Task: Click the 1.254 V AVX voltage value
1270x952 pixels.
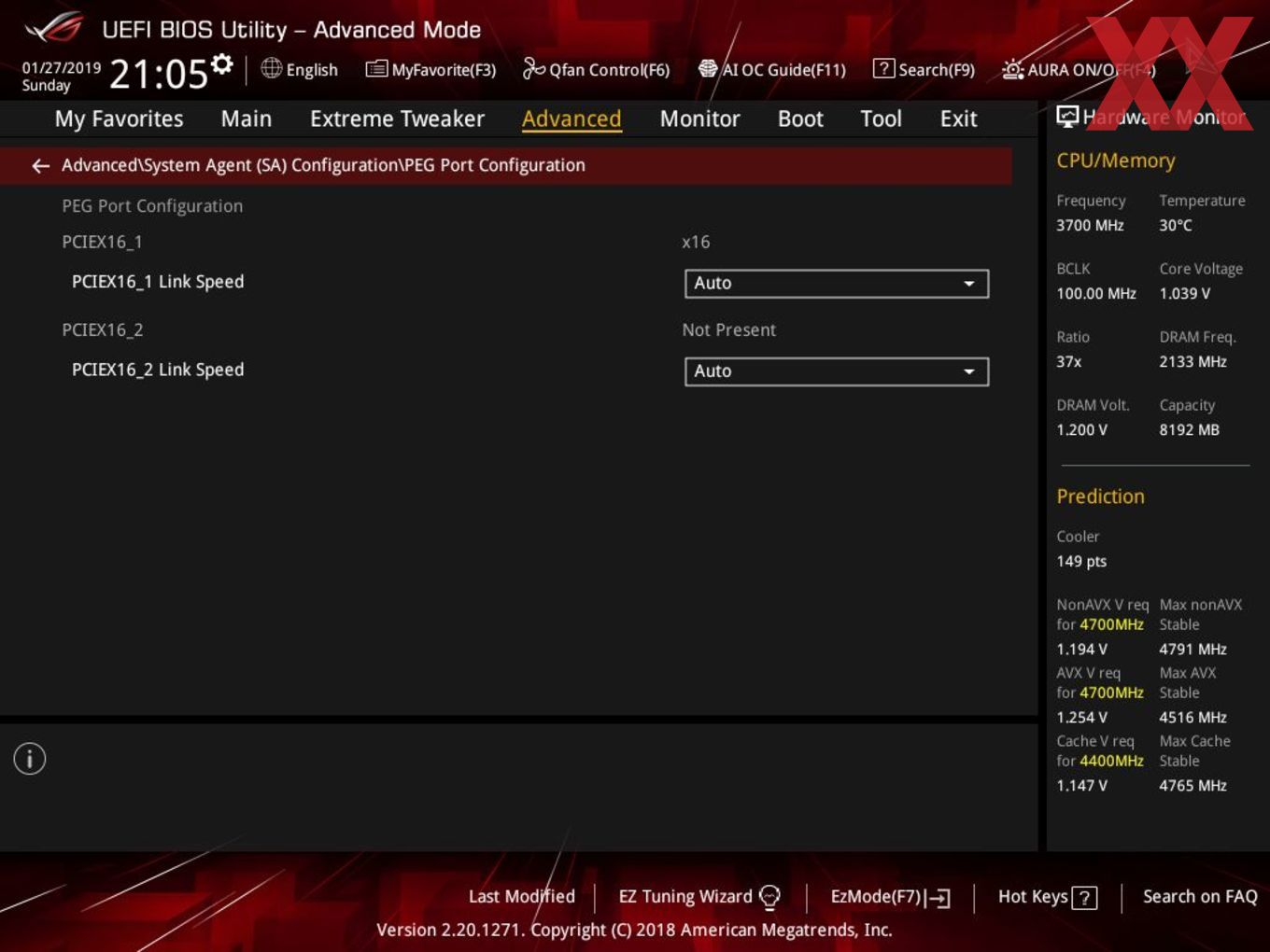Action: pos(1081,717)
